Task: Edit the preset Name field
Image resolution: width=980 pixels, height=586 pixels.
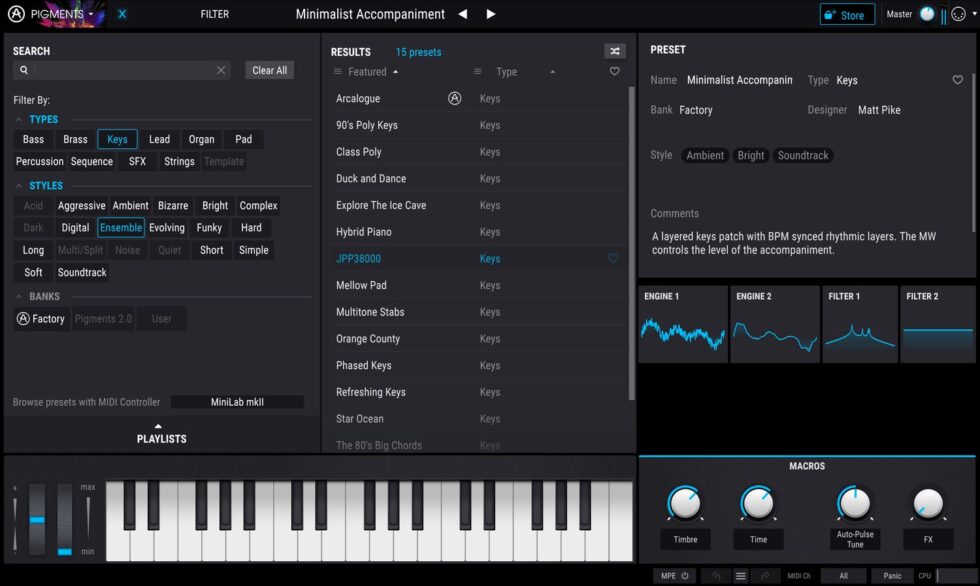Action: (739, 80)
